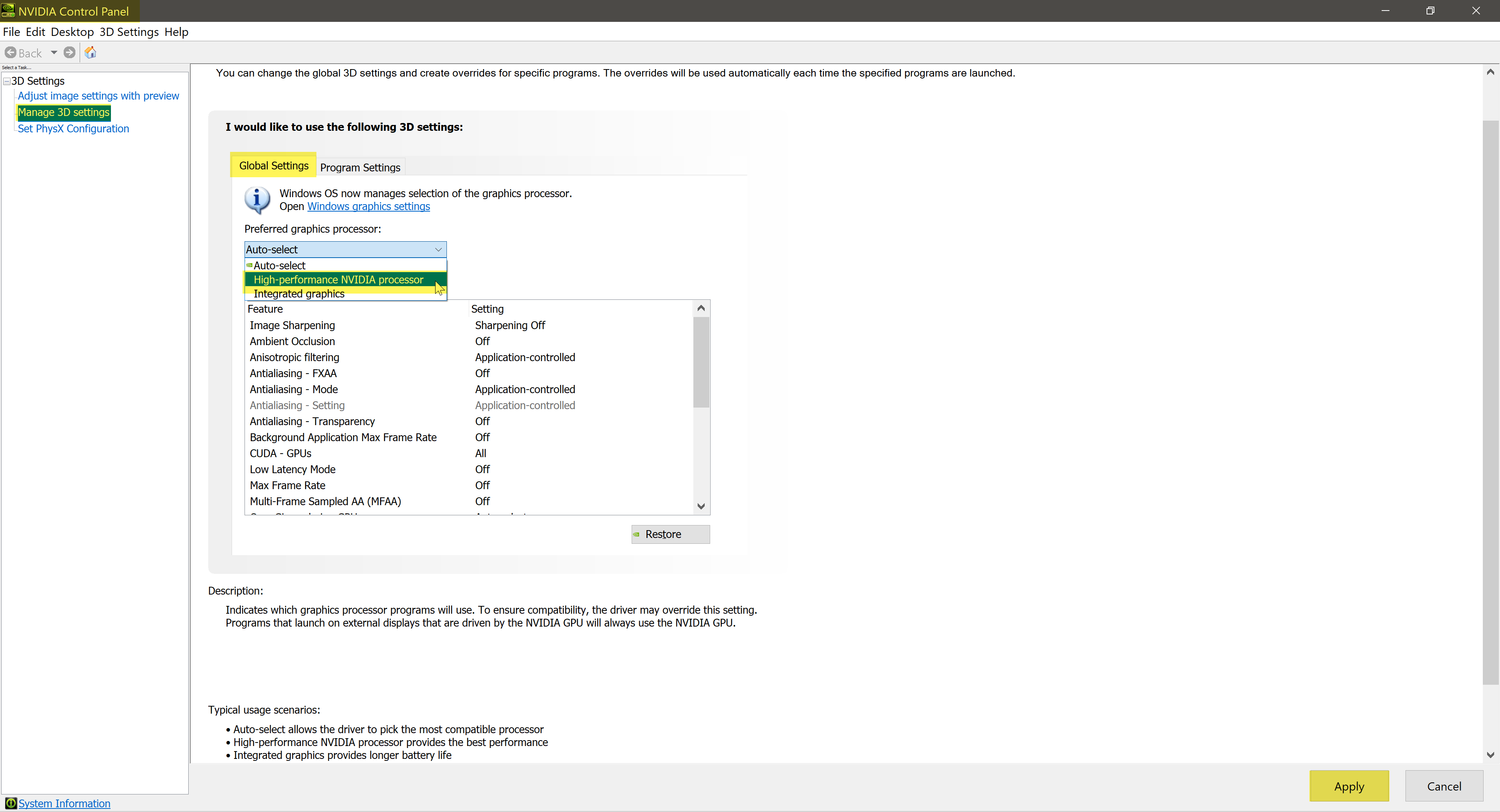1500x812 pixels.
Task: Click the Forward navigation icon
Action: tap(68, 51)
